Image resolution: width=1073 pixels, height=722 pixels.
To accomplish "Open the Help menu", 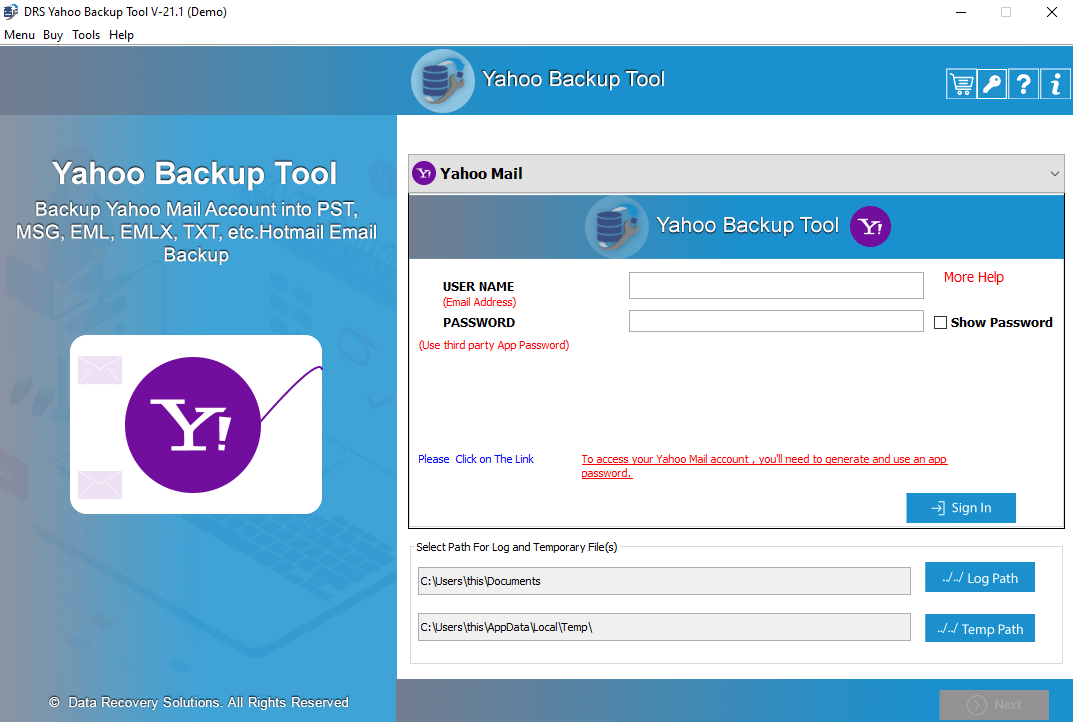I will pos(121,35).
